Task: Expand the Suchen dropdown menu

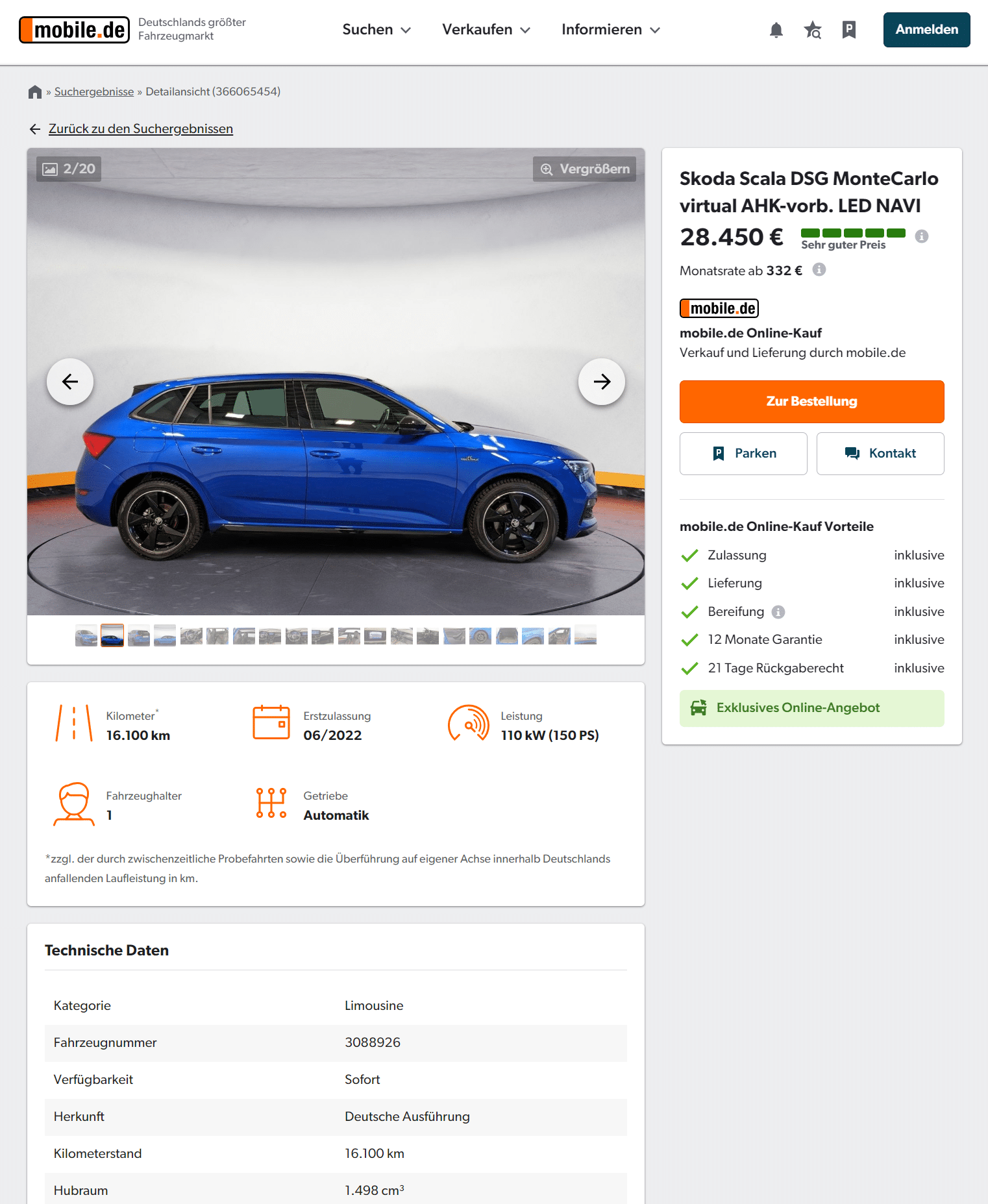Action: [x=377, y=30]
